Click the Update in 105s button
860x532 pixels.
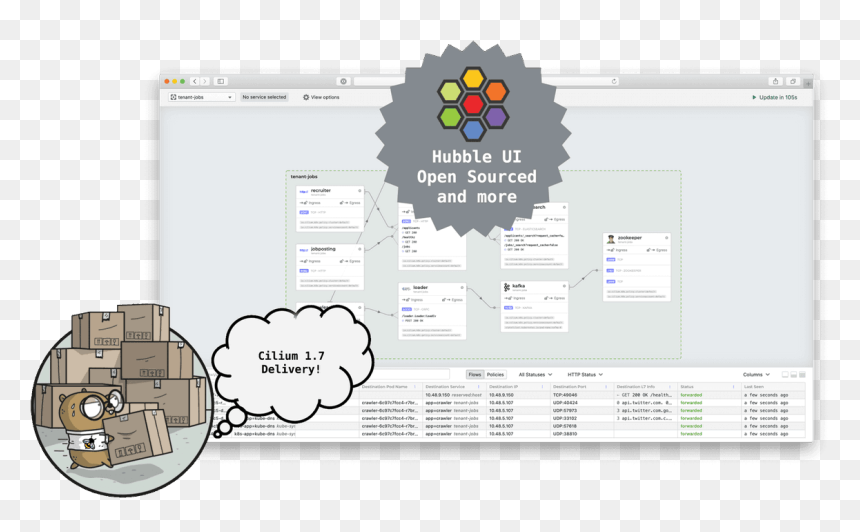tap(774, 97)
